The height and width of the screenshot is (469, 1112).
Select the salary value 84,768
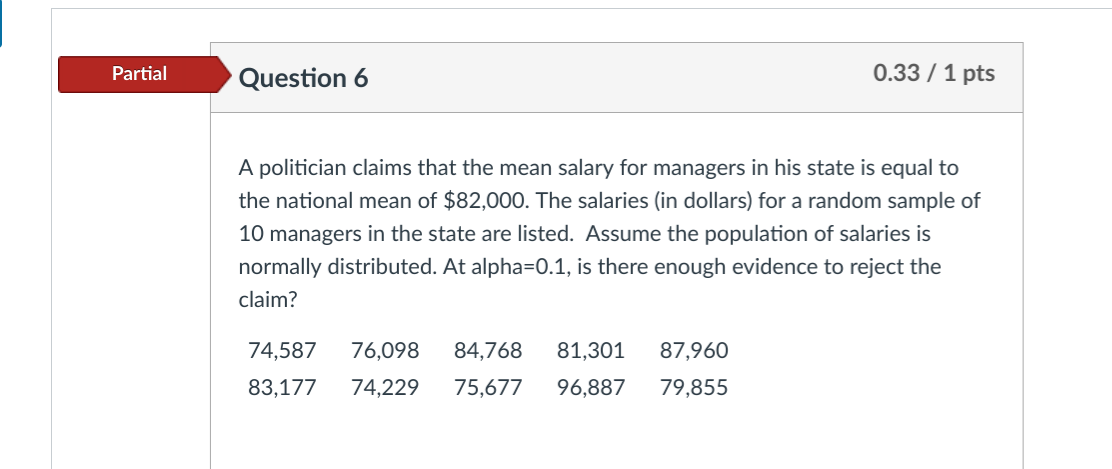[488, 351]
